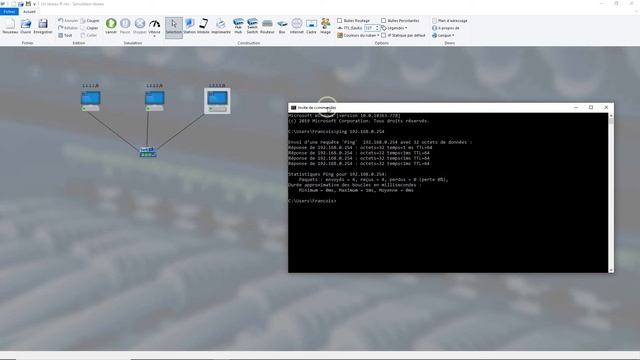Image resolution: width=640 pixels, height=360 pixels.
Task: Insert an Image icon
Action: (326, 26)
